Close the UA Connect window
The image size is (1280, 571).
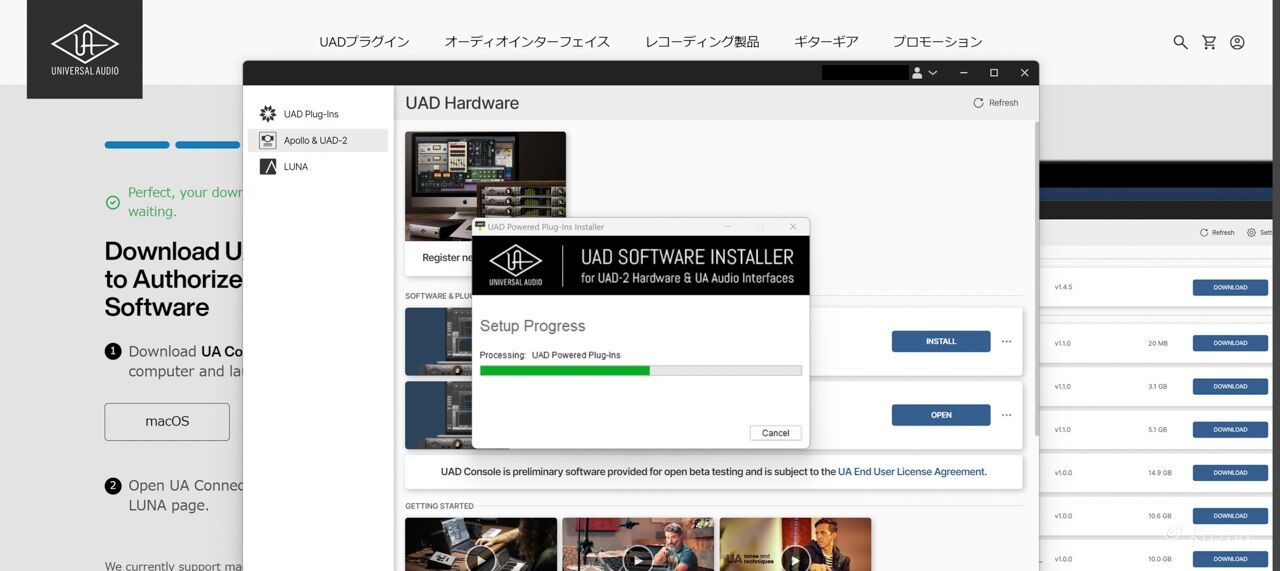coord(1024,73)
